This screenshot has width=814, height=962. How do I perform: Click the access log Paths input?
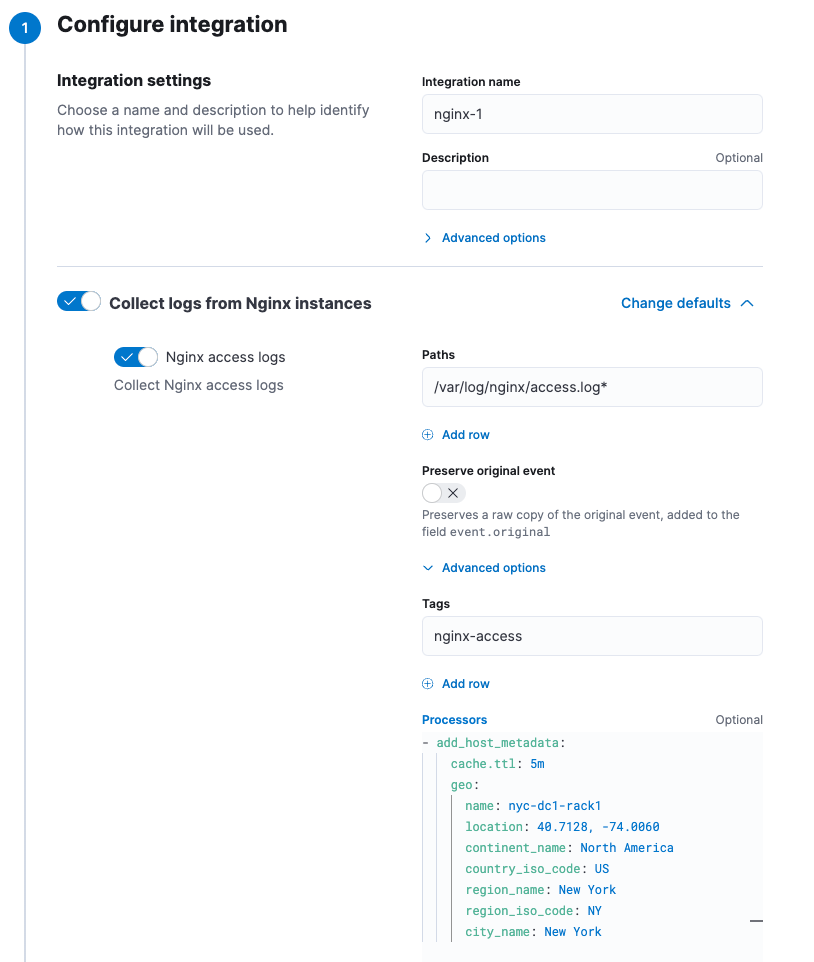click(592, 387)
